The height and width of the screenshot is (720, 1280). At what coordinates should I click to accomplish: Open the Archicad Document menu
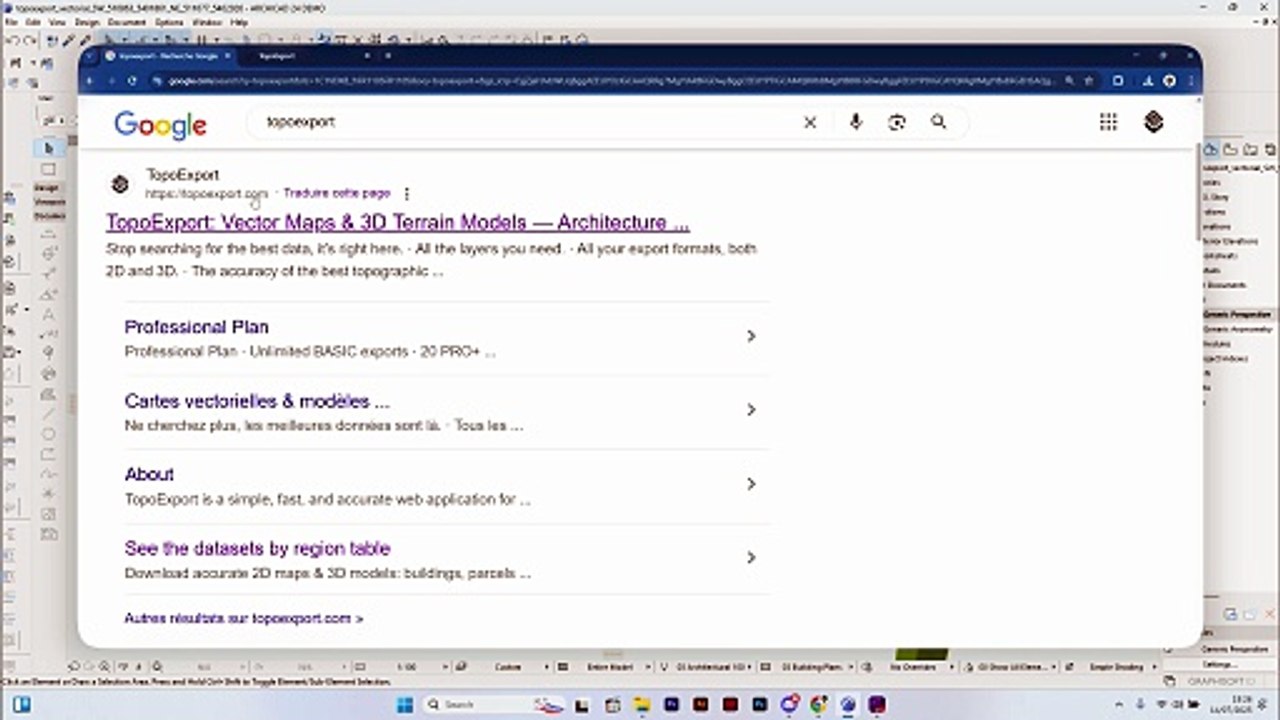pyautogui.click(x=127, y=22)
